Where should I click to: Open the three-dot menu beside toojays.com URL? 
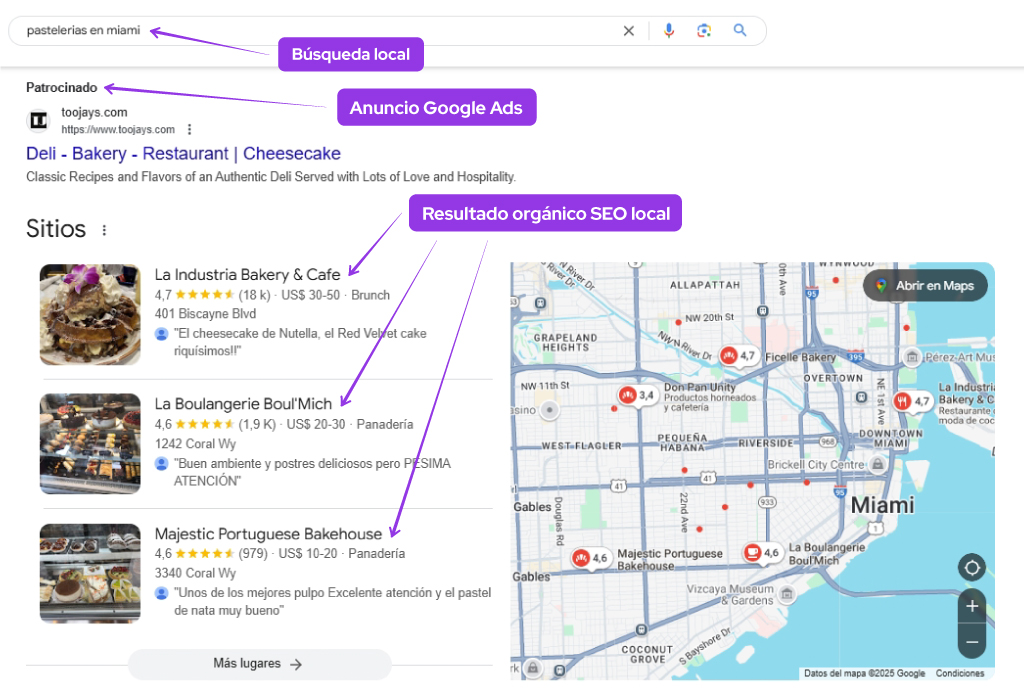click(x=189, y=129)
